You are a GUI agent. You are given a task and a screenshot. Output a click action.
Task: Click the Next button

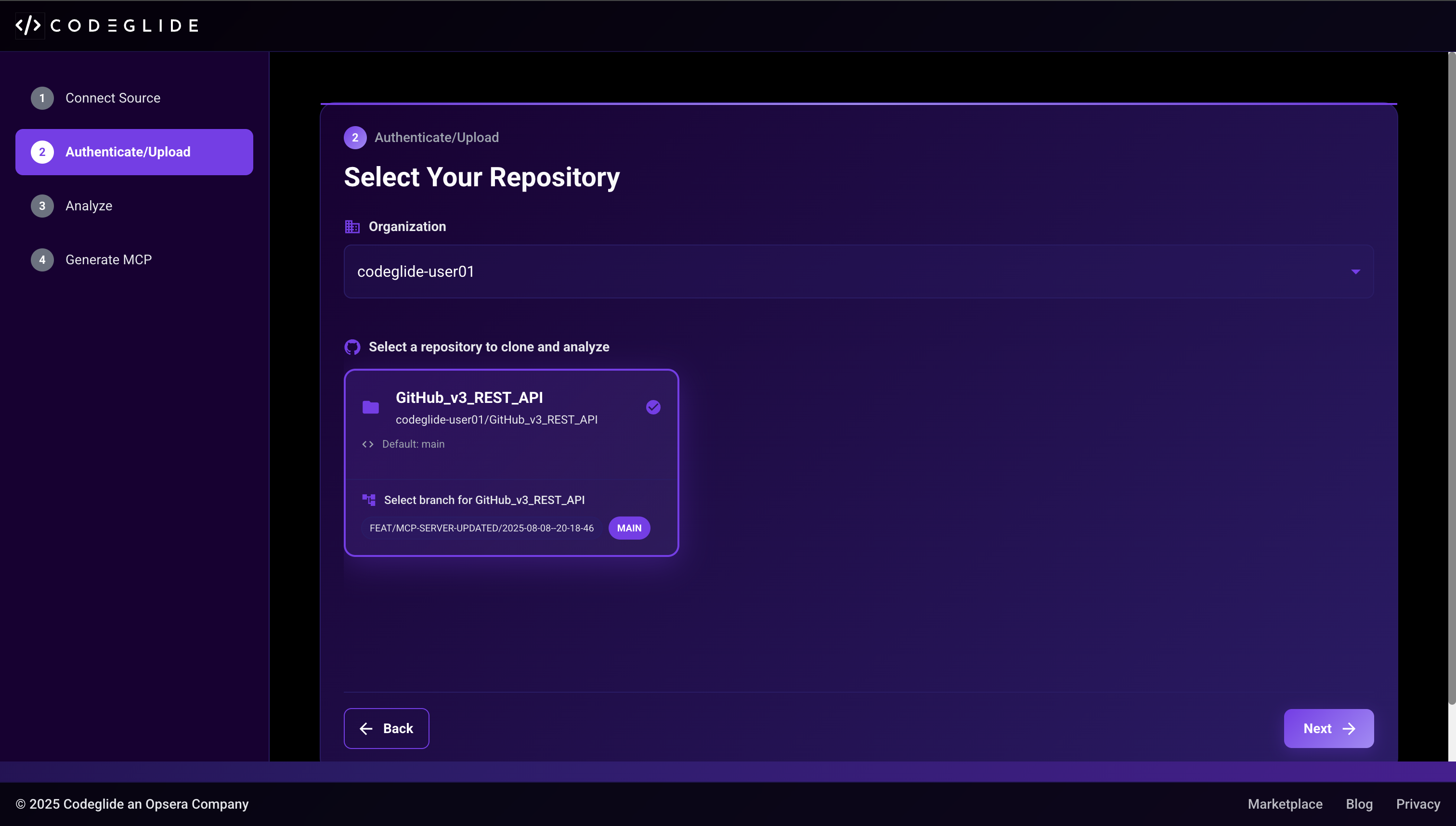[x=1329, y=728]
